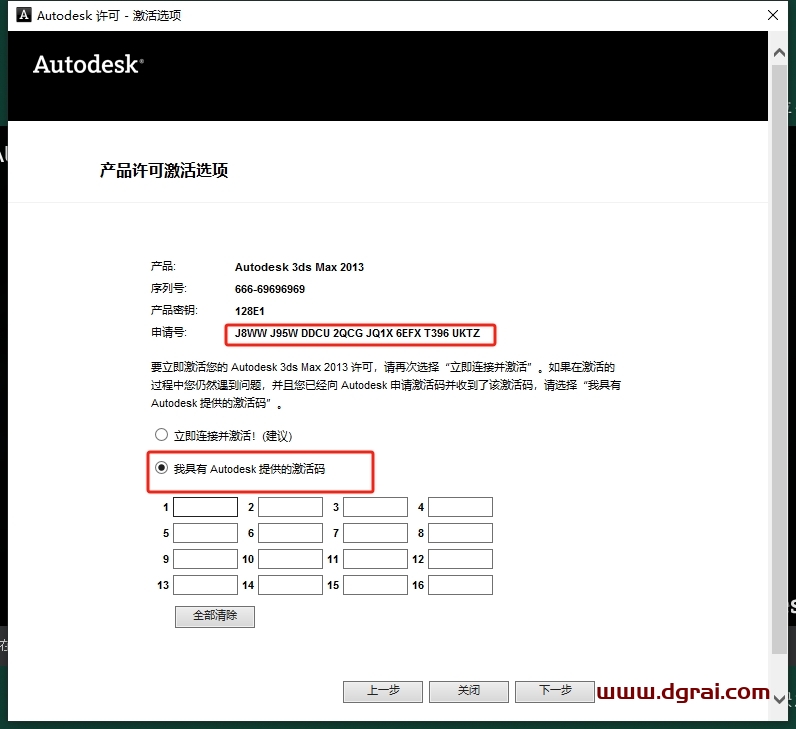Screen dimensions: 796x729
Task: Click activation code input field 3
Action: (x=376, y=507)
